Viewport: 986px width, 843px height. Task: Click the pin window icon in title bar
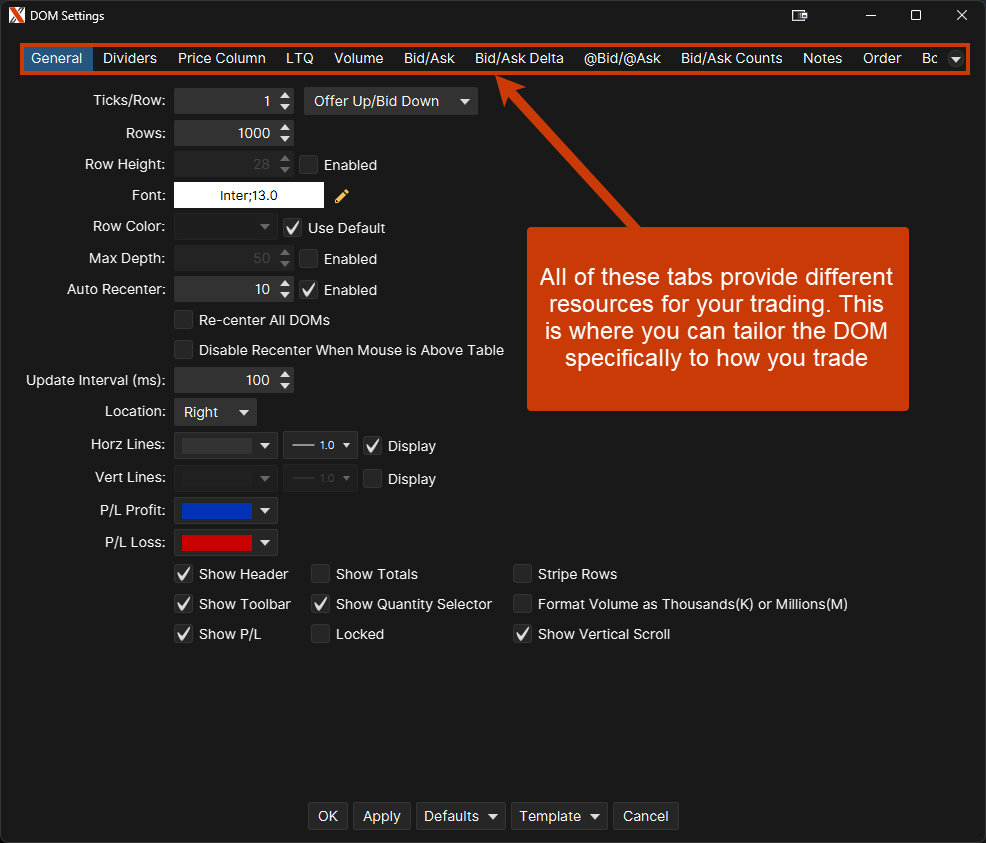[799, 15]
